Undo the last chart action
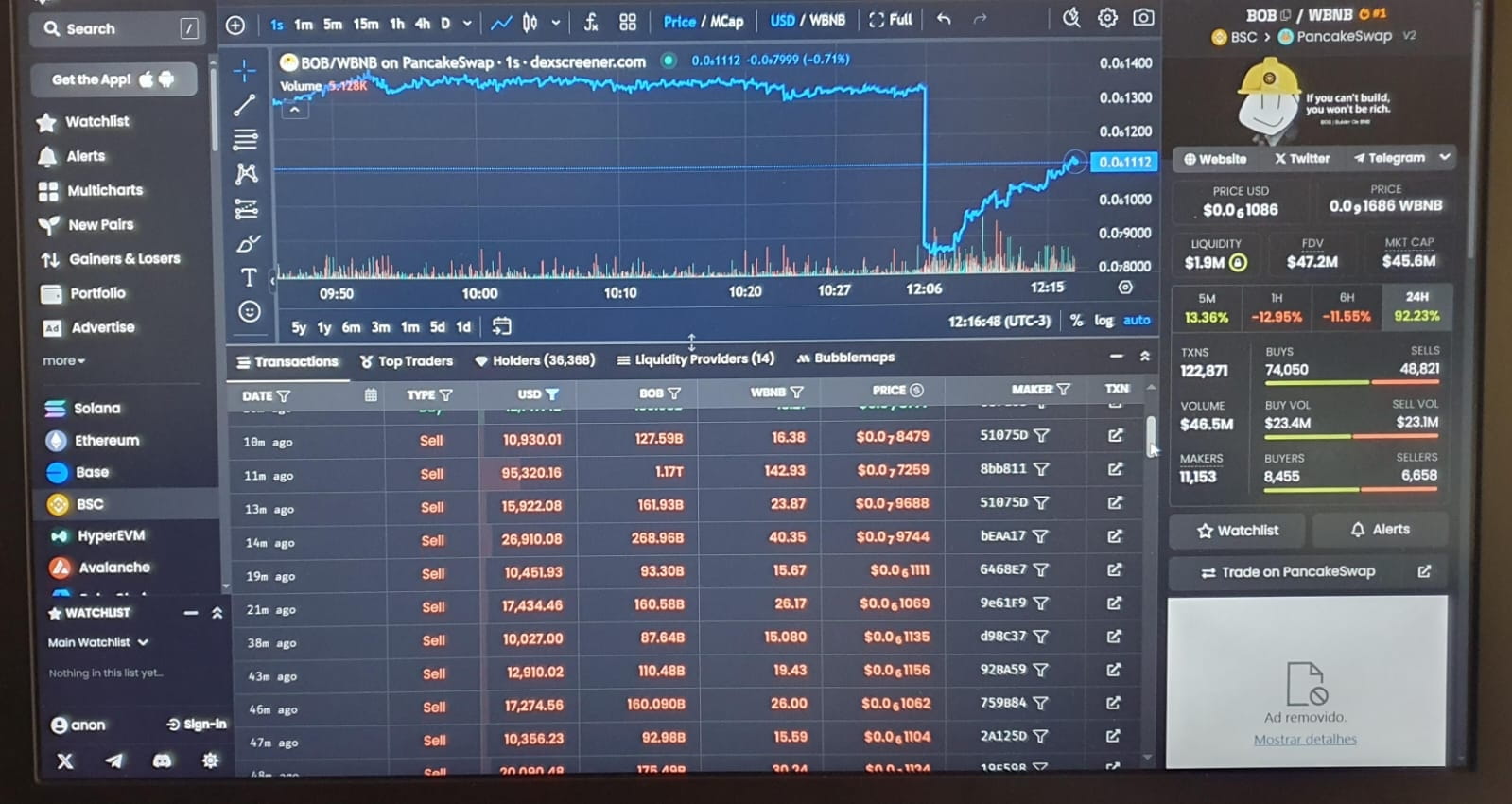The image size is (1512, 804). (944, 19)
